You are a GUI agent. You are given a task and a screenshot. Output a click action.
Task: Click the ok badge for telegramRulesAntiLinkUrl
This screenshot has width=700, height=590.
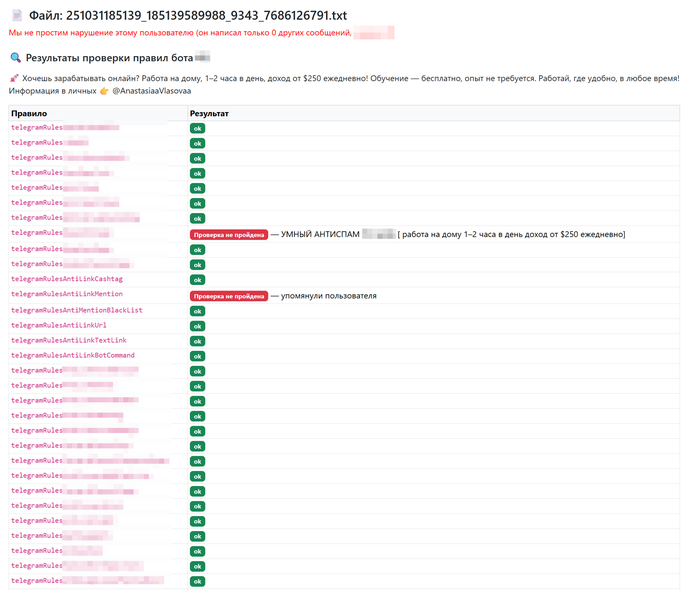click(198, 326)
